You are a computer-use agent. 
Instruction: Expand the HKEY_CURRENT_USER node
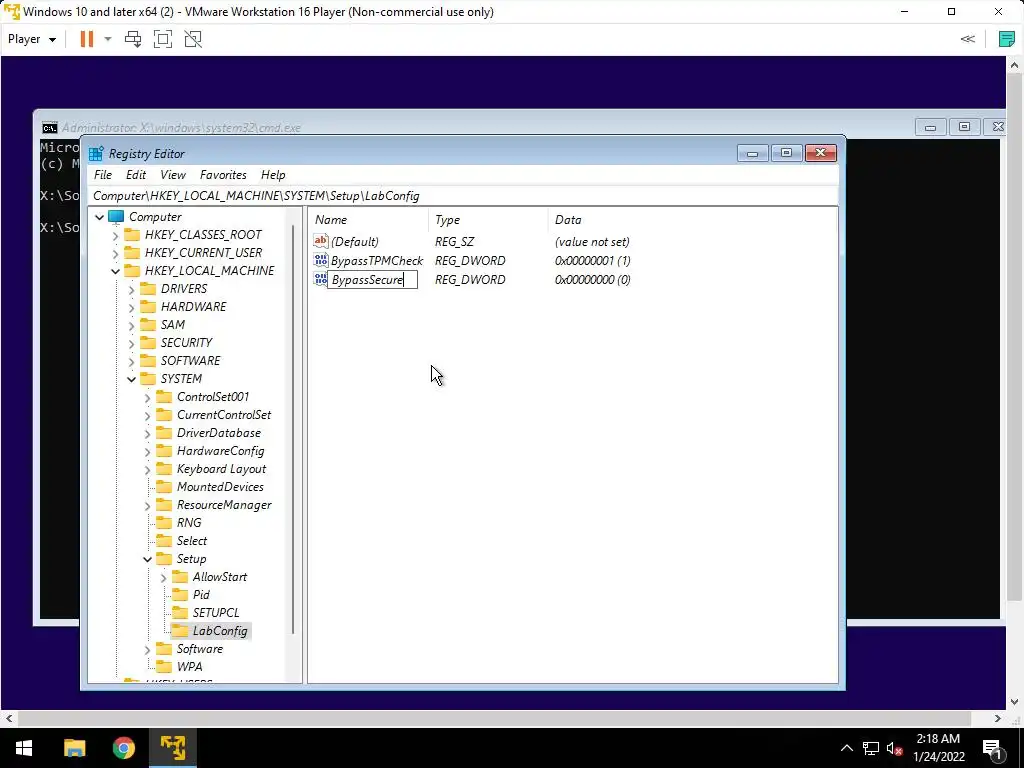pos(116,253)
